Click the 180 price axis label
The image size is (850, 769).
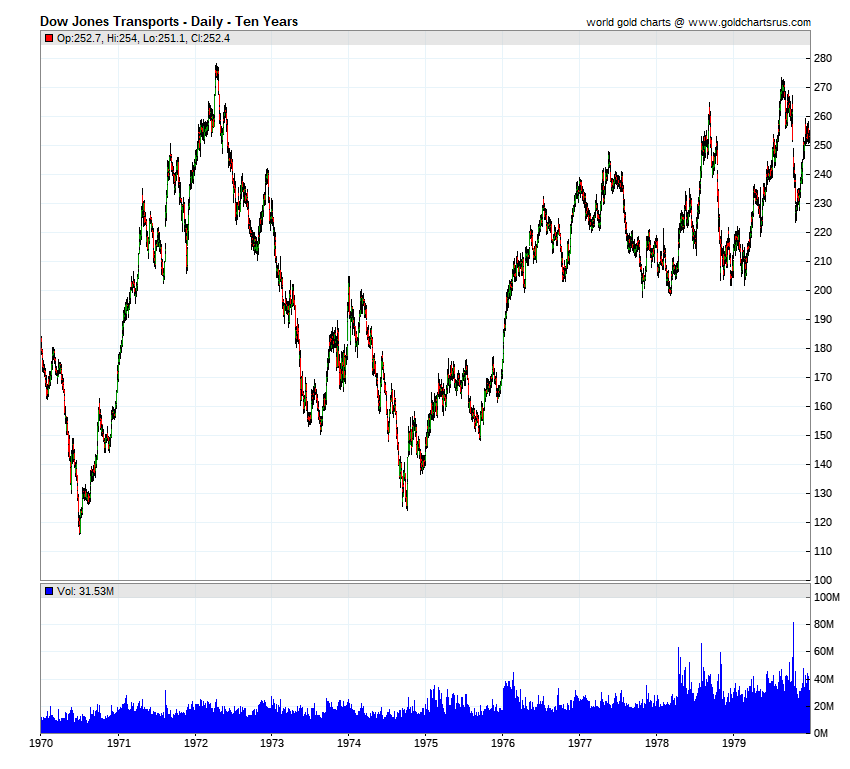[823, 348]
